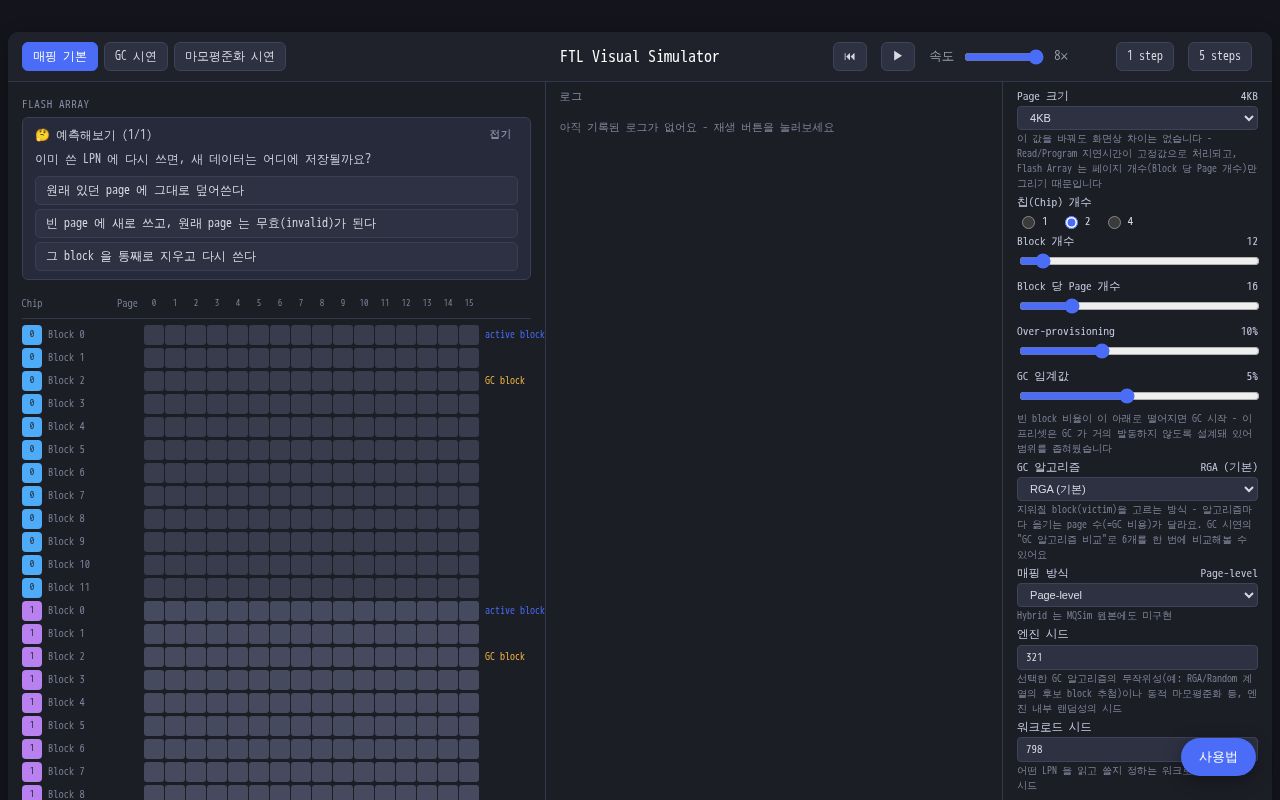This screenshot has width=1280, height=800.
Task: Open the 매핑 방식 dropdown
Action: pos(1137,595)
